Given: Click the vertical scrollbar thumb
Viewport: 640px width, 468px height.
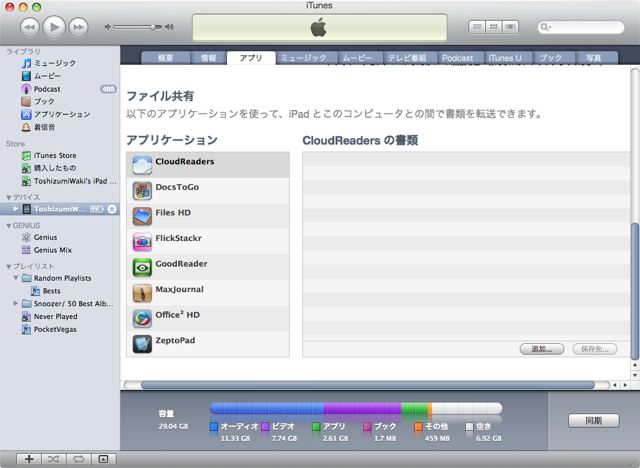Looking at the screenshot, I should tap(635, 291).
